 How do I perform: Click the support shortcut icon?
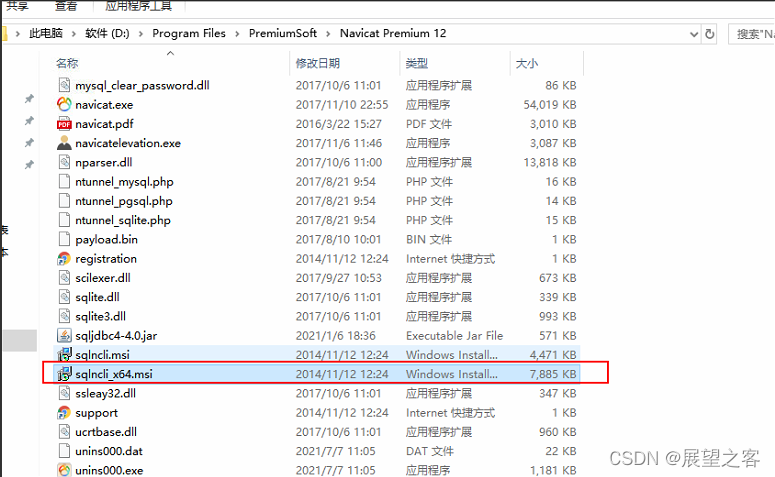64,413
